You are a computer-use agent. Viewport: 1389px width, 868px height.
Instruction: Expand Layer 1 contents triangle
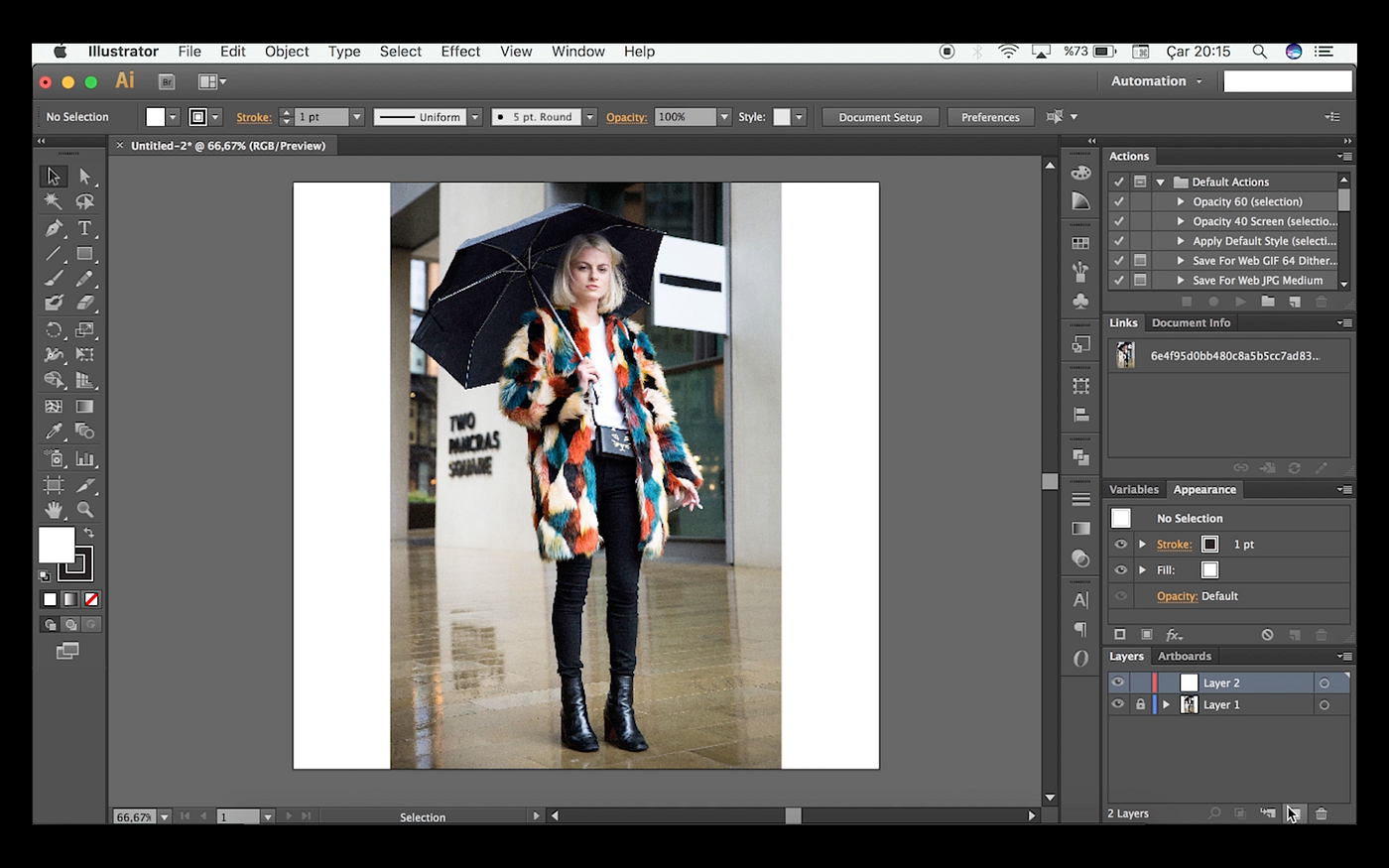pyautogui.click(x=1167, y=704)
